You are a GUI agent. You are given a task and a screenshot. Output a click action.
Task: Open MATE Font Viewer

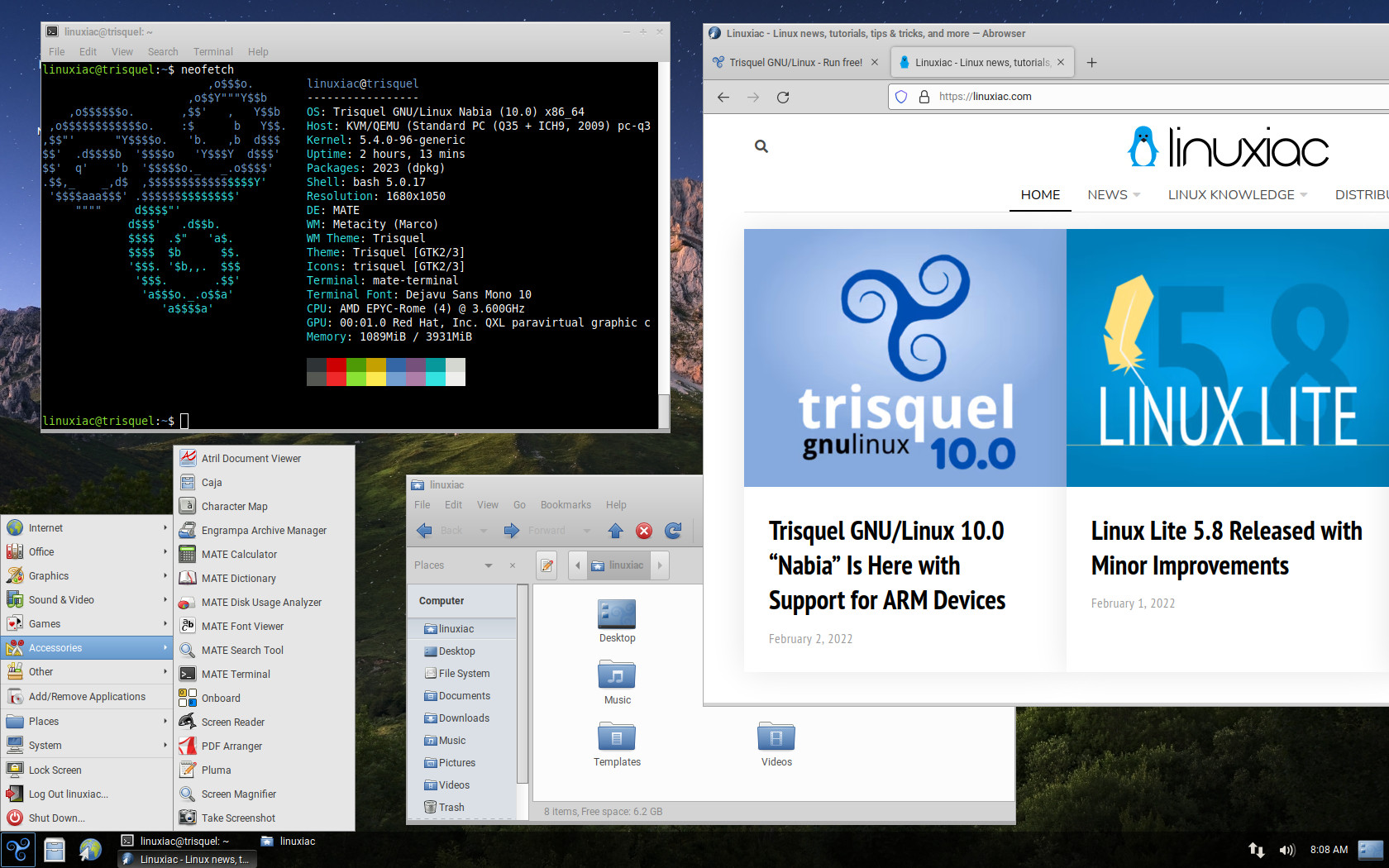(x=264, y=626)
